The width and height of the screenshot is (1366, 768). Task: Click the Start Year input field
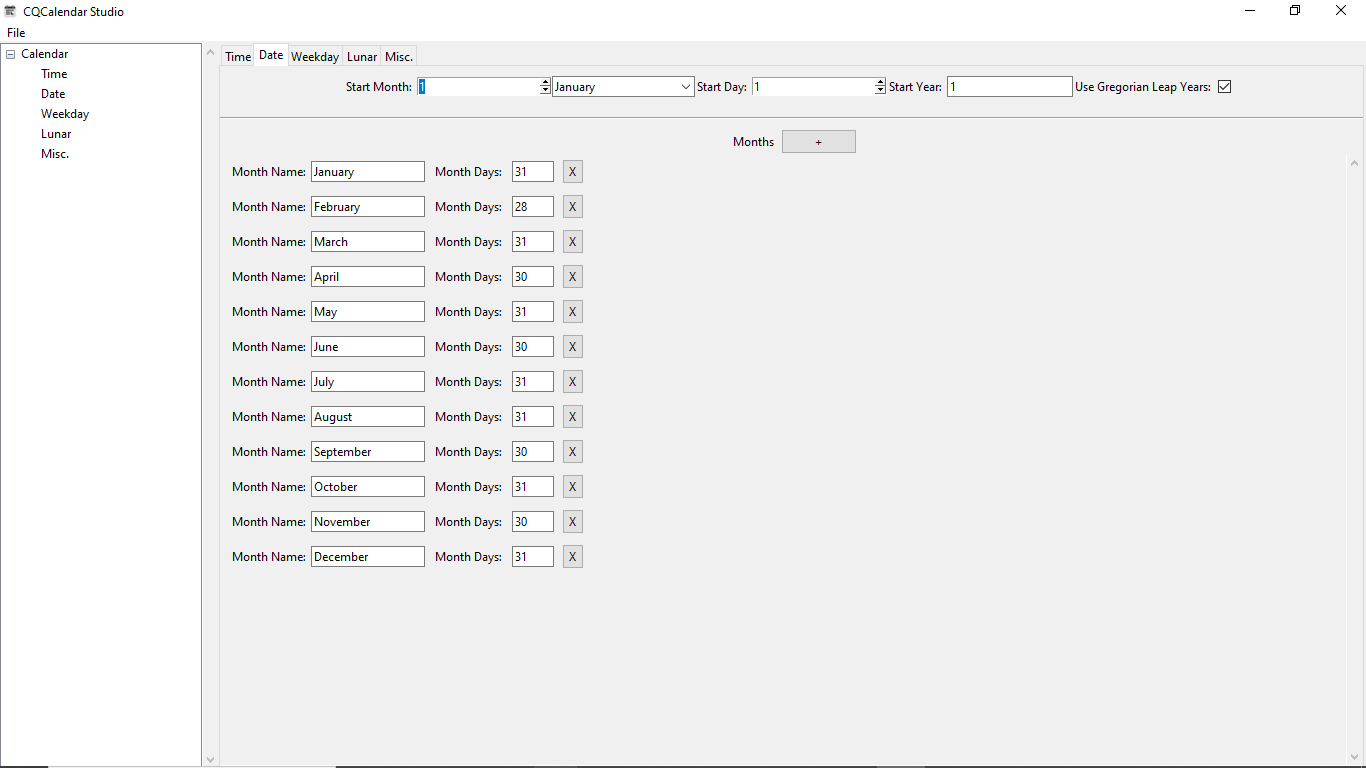click(x=1010, y=87)
